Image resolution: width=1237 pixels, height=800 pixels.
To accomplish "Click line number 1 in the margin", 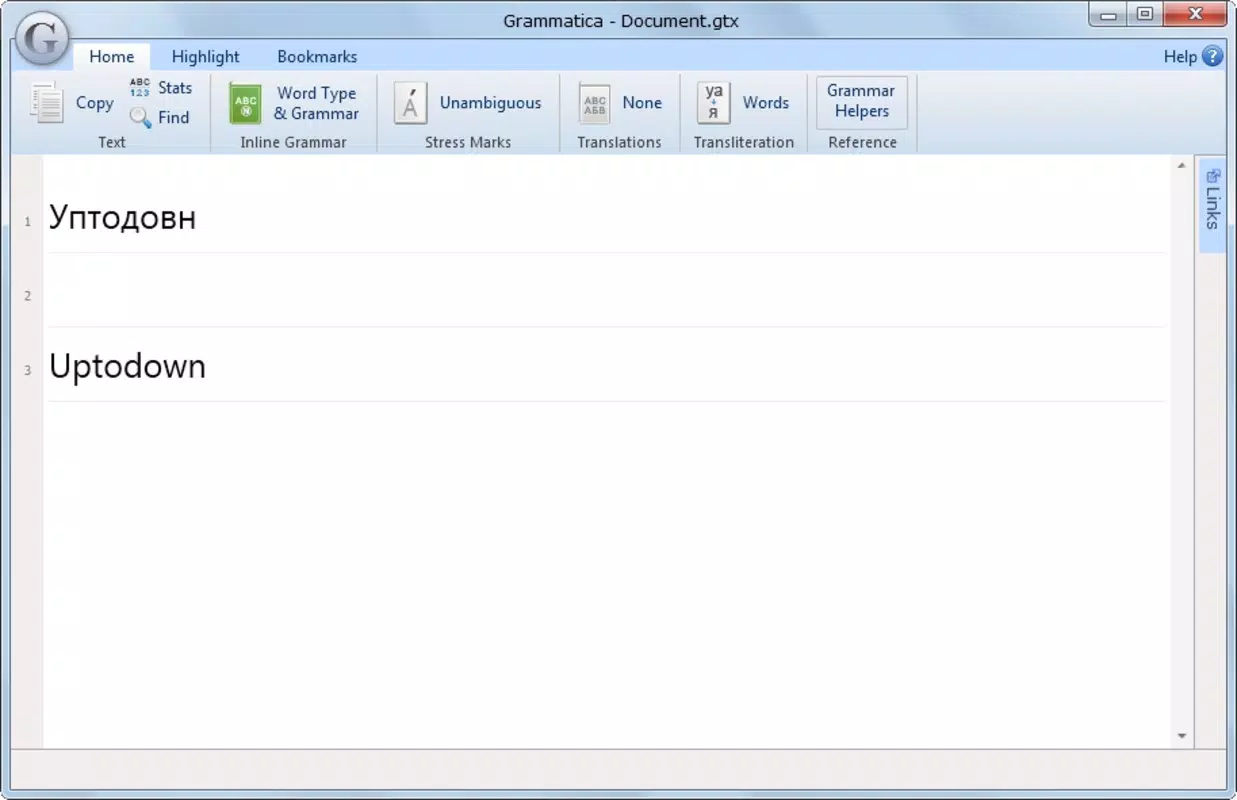I will (x=28, y=221).
